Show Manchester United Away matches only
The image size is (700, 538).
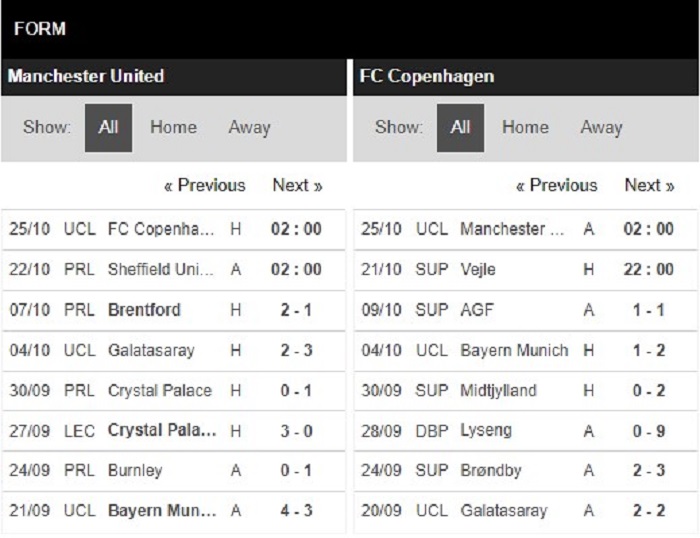point(249,128)
